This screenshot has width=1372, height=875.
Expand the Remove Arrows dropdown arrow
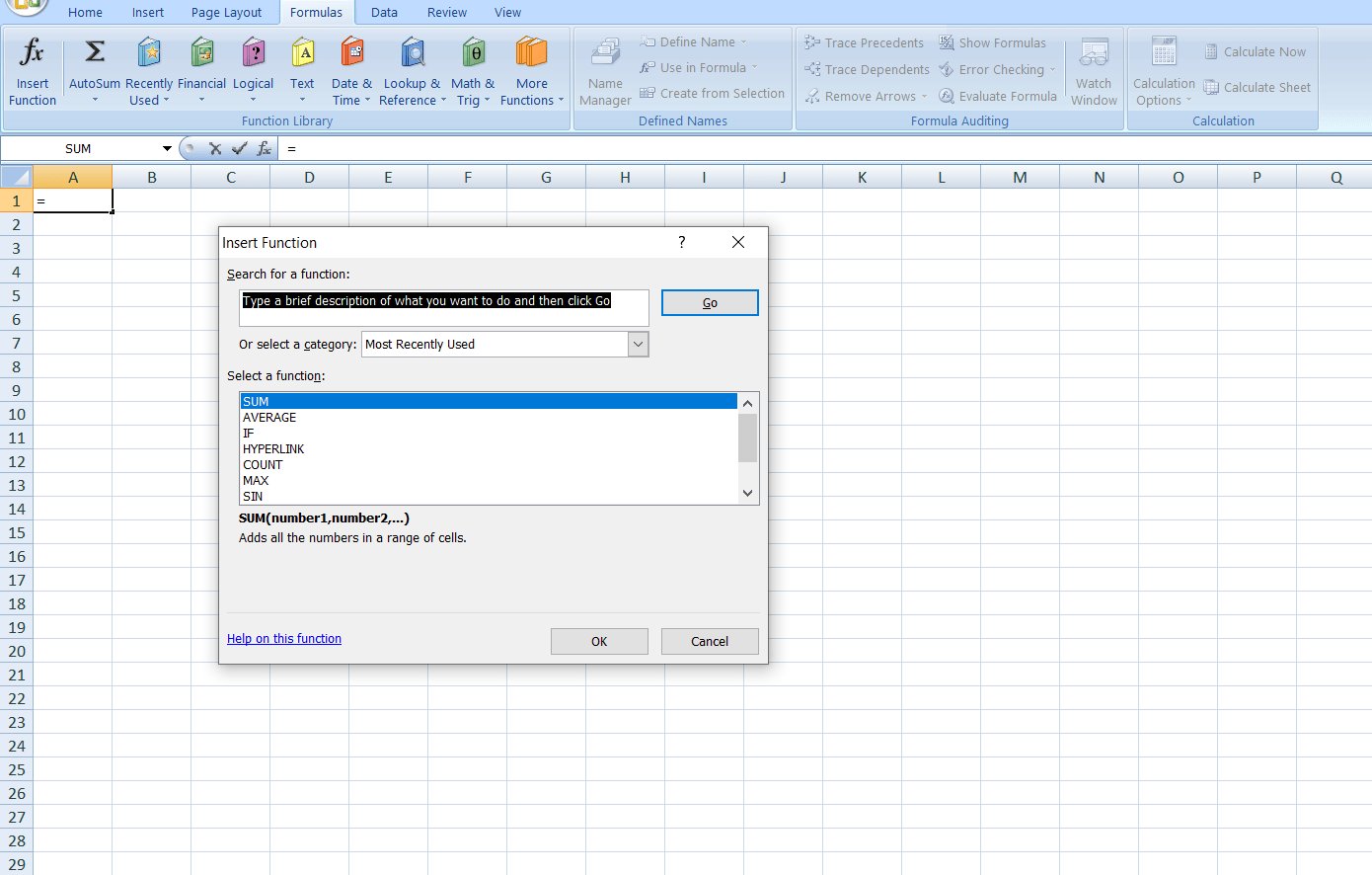[924, 96]
